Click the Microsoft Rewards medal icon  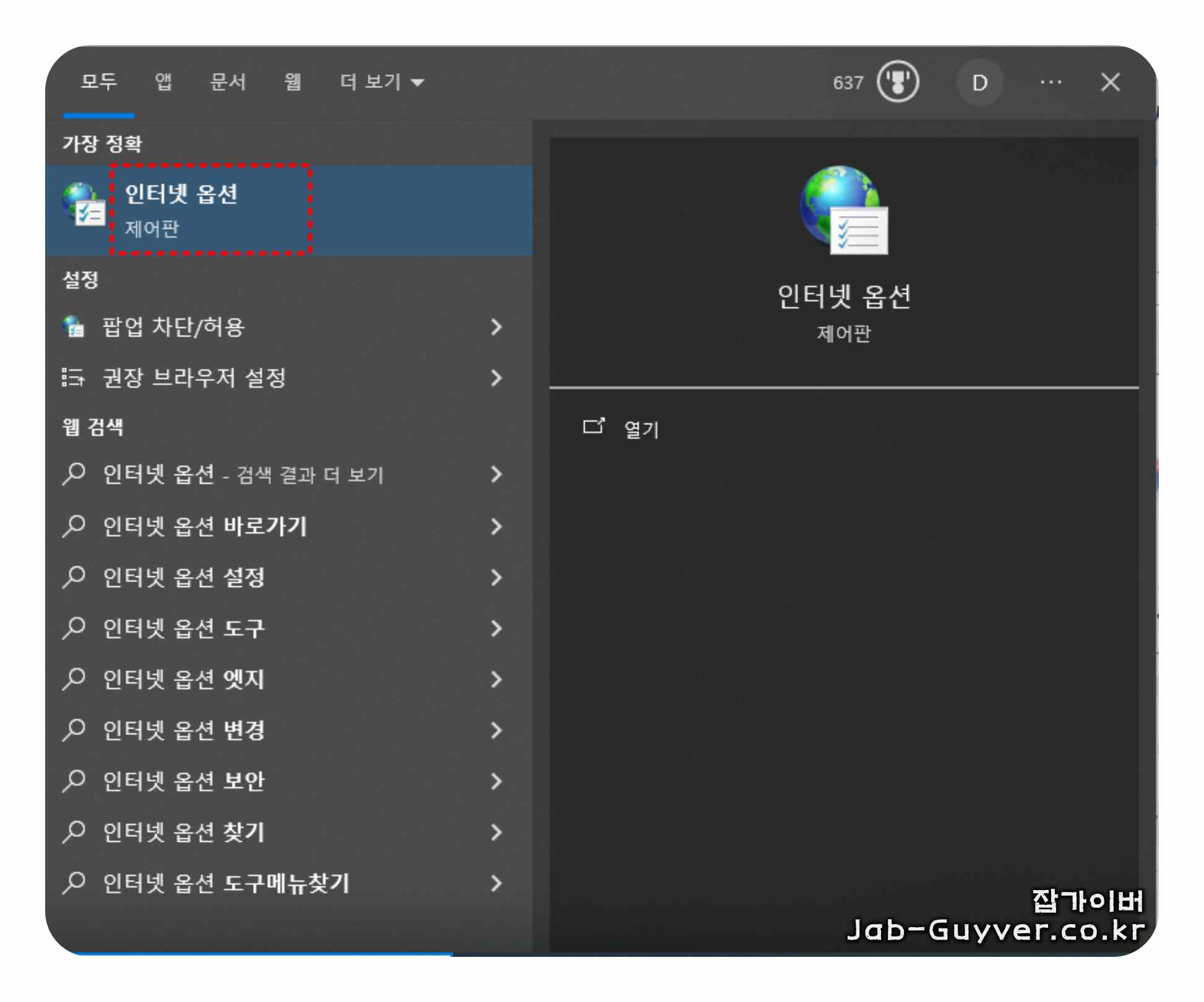897,82
